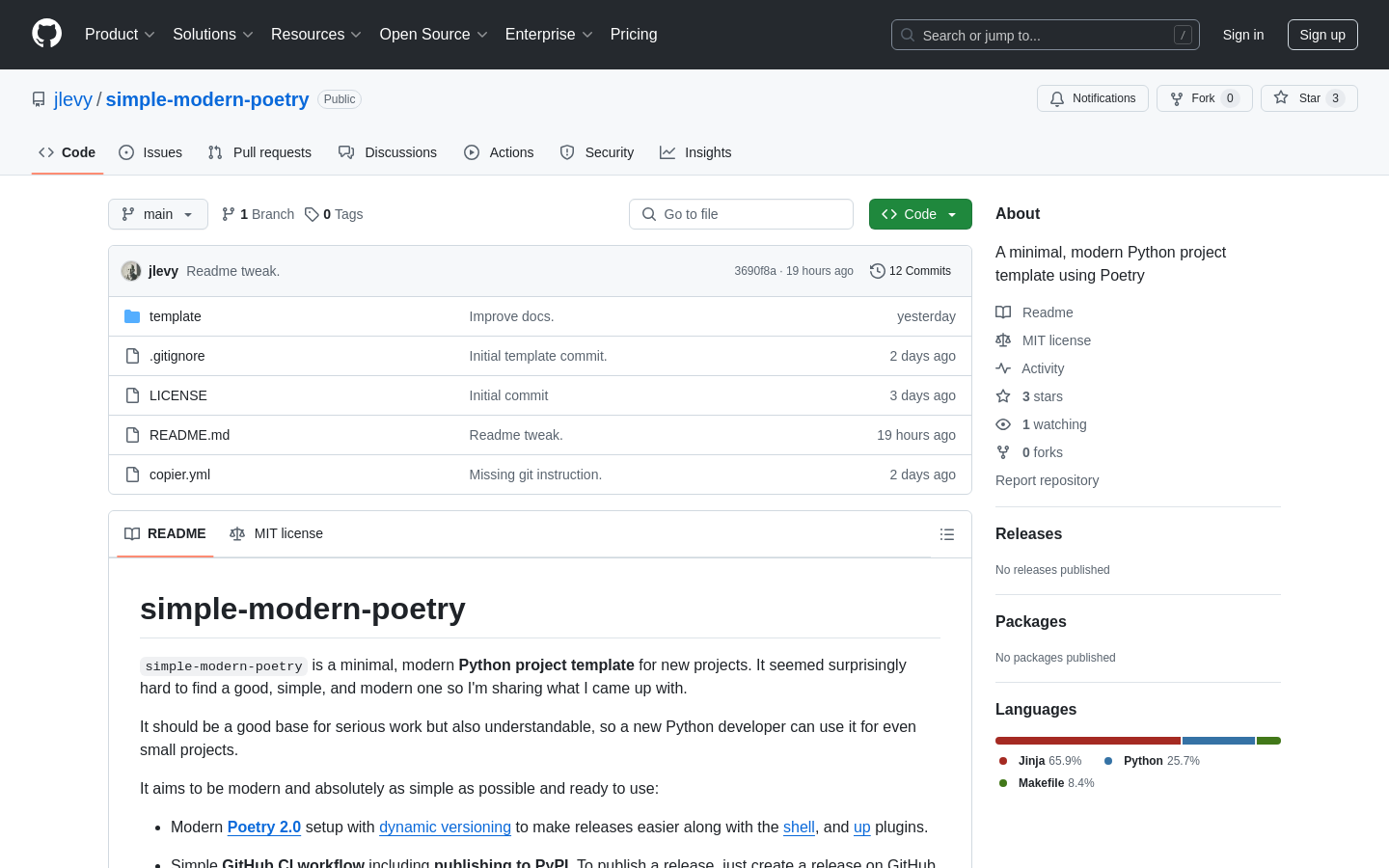Open the dynamic versioning link
The height and width of the screenshot is (868, 1389).
coord(445,827)
